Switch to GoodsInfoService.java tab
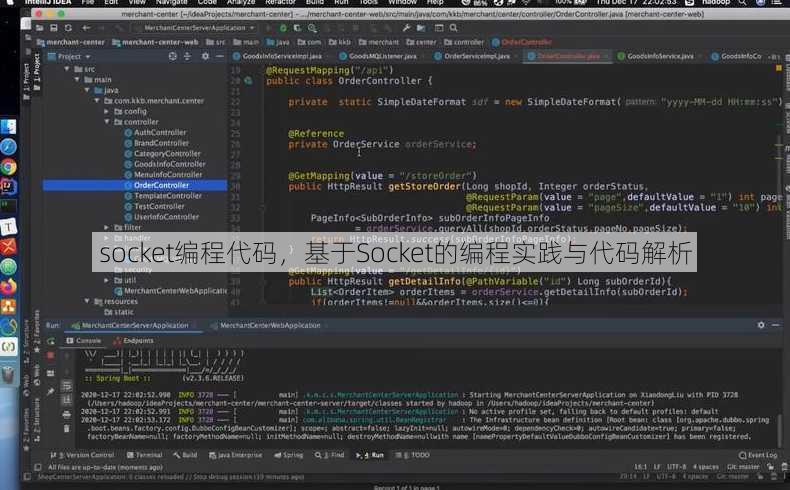This screenshot has width=790, height=490. [x=656, y=56]
